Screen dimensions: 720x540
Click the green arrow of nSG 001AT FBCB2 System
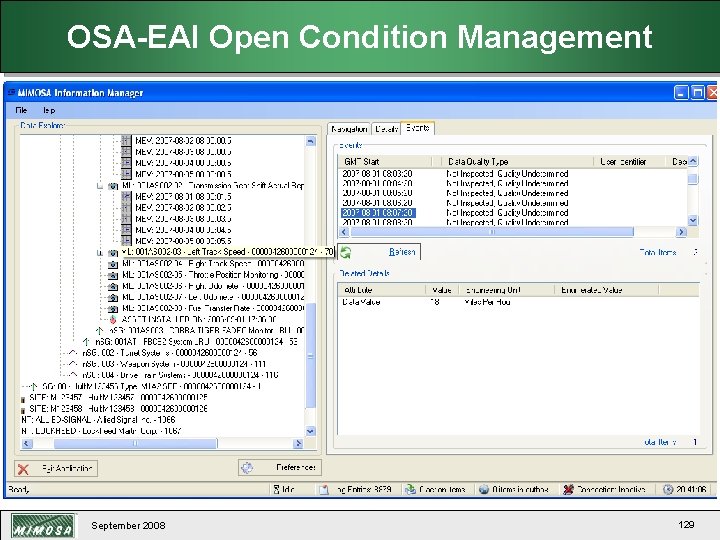86,342
